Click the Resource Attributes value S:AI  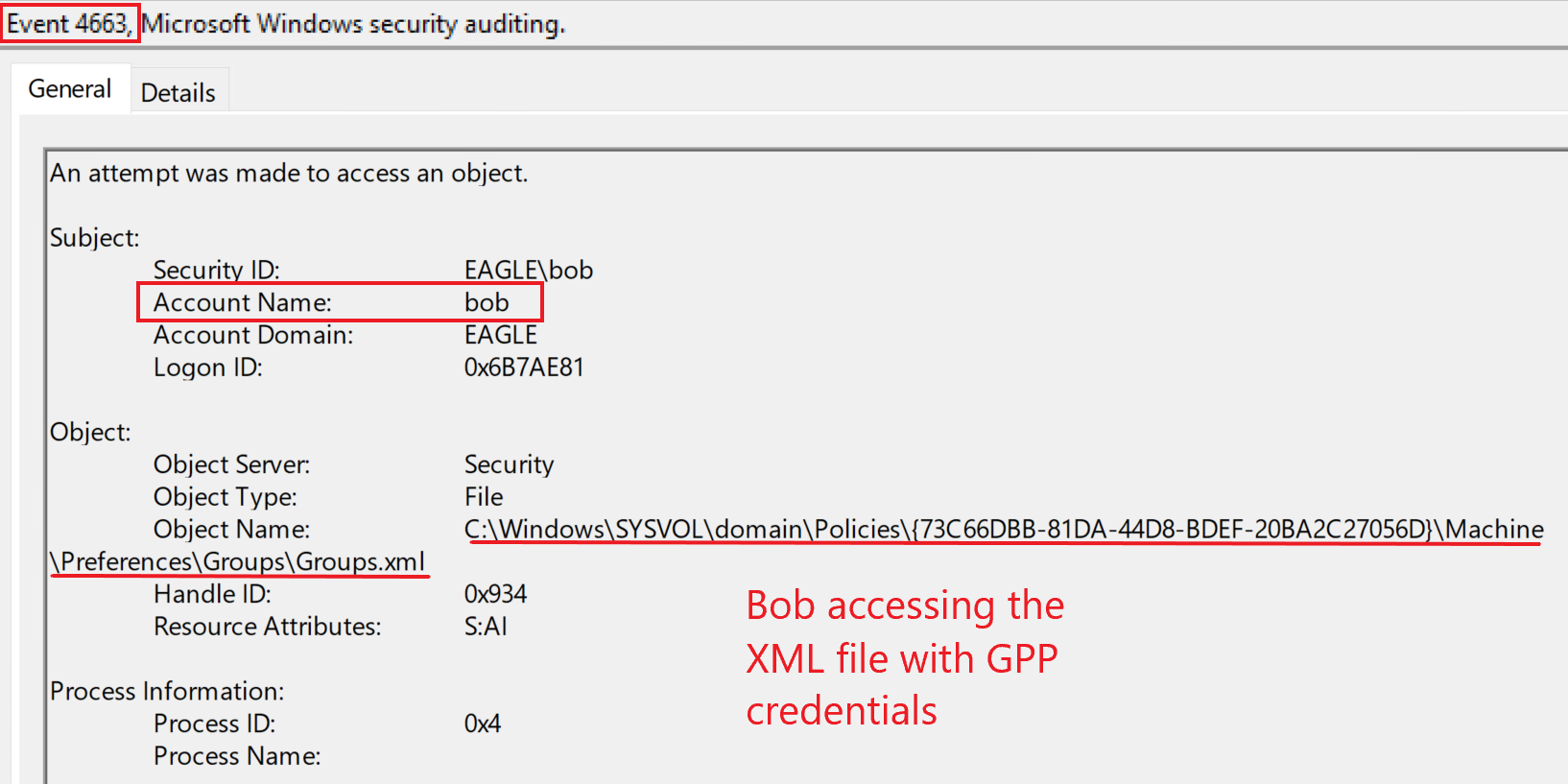[486, 627]
